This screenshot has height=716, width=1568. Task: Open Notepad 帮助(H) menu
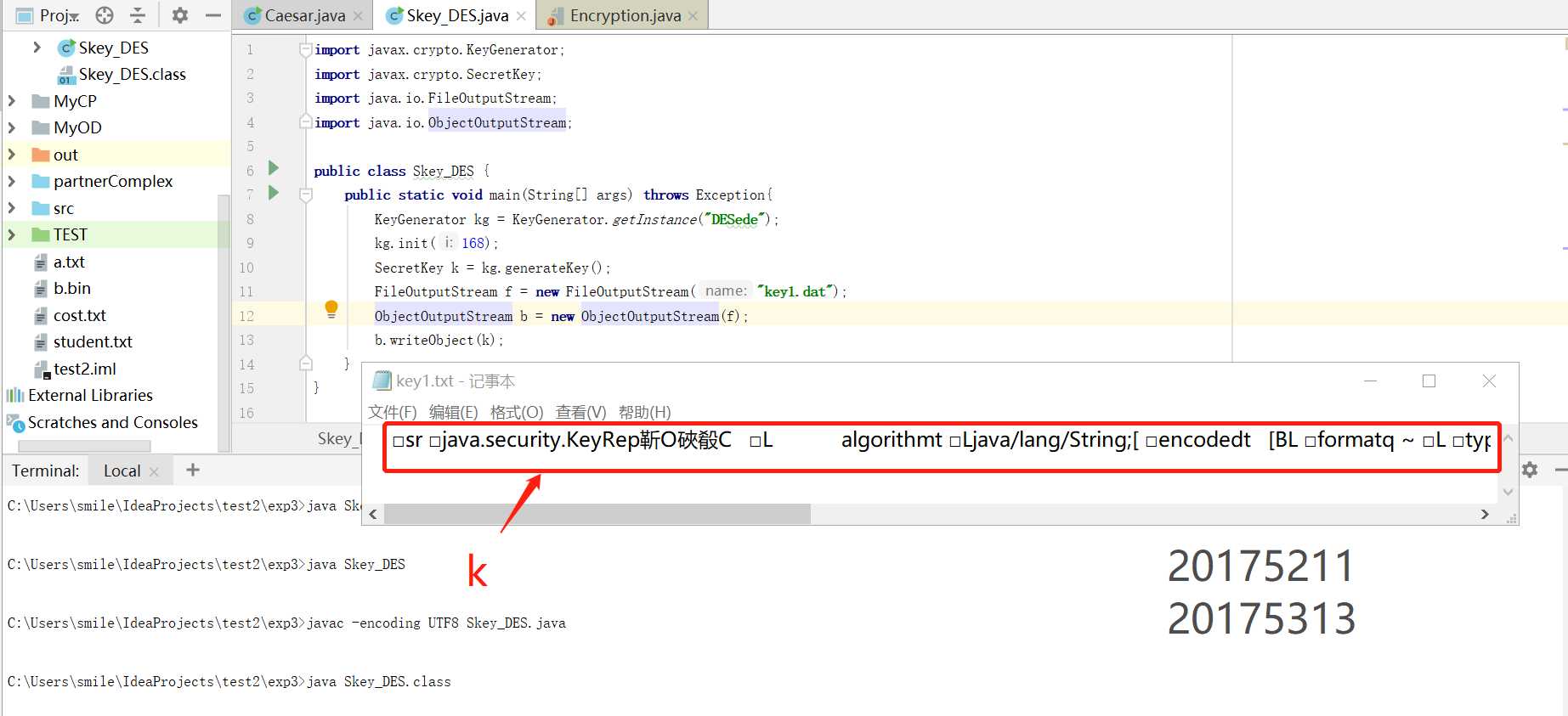(x=645, y=413)
